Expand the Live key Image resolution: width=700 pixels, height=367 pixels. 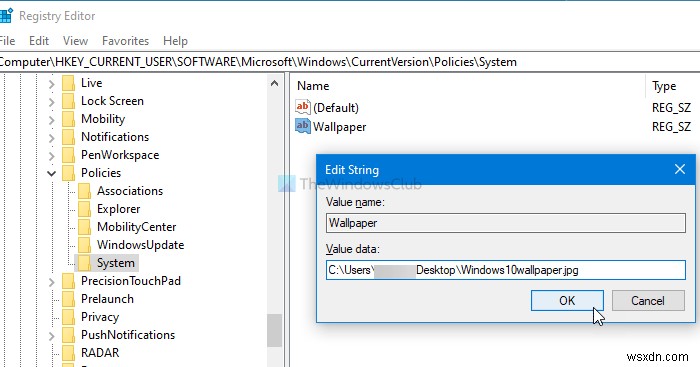pos(51,83)
